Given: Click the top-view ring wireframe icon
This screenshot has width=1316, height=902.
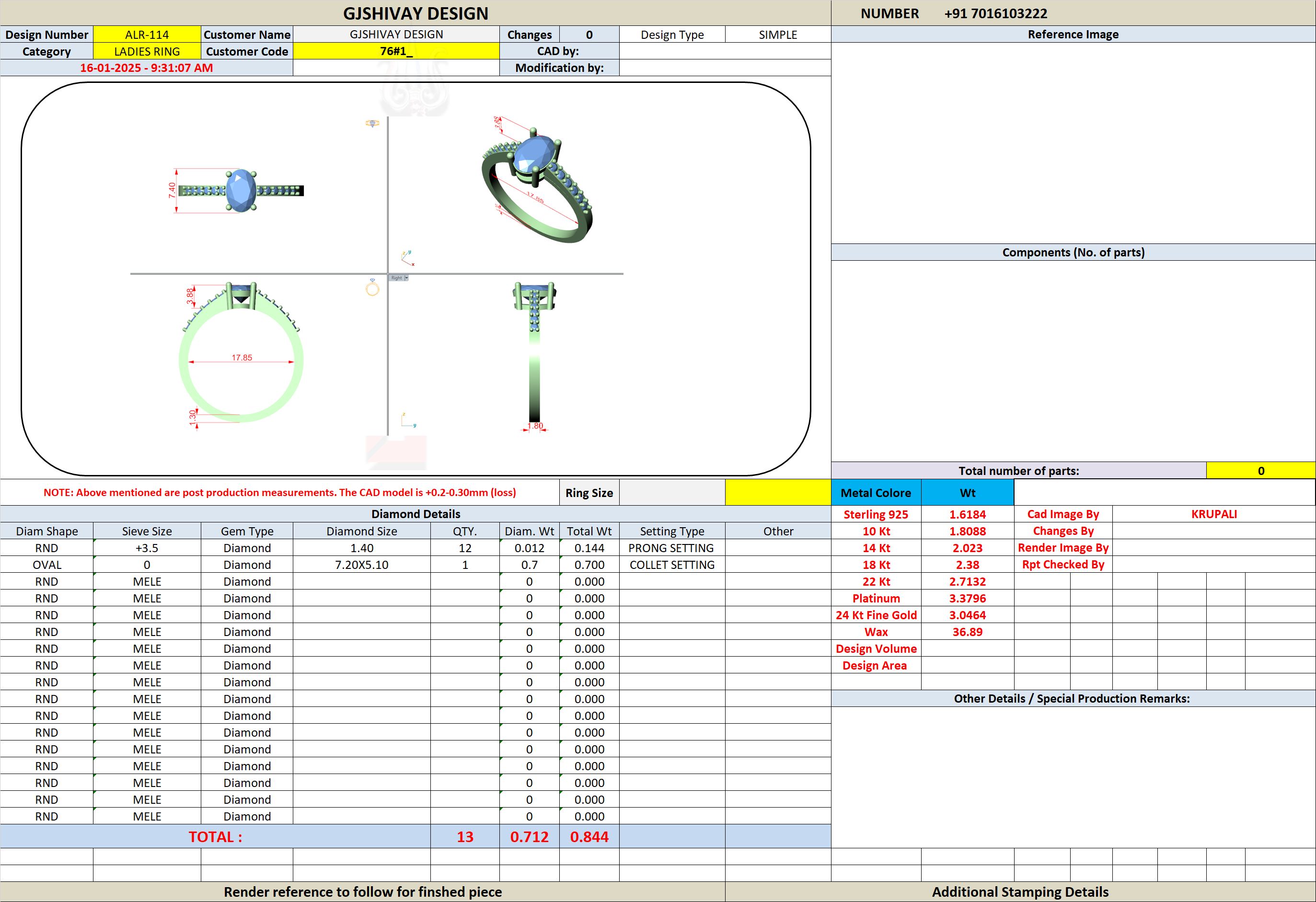Looking at the screenshot, I should 372,123.
